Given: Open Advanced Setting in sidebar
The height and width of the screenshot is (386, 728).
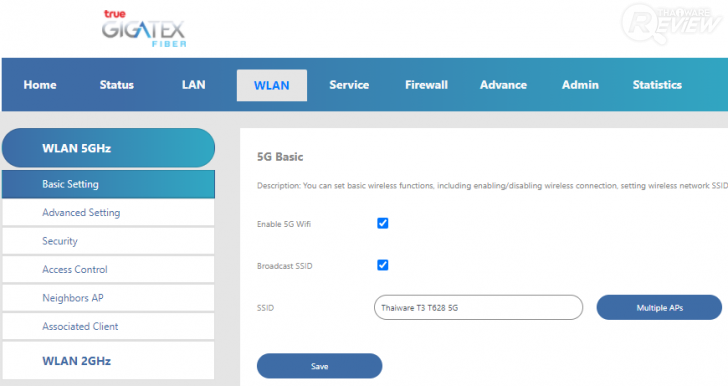Looking at the screenshot, I should (108, 213).
